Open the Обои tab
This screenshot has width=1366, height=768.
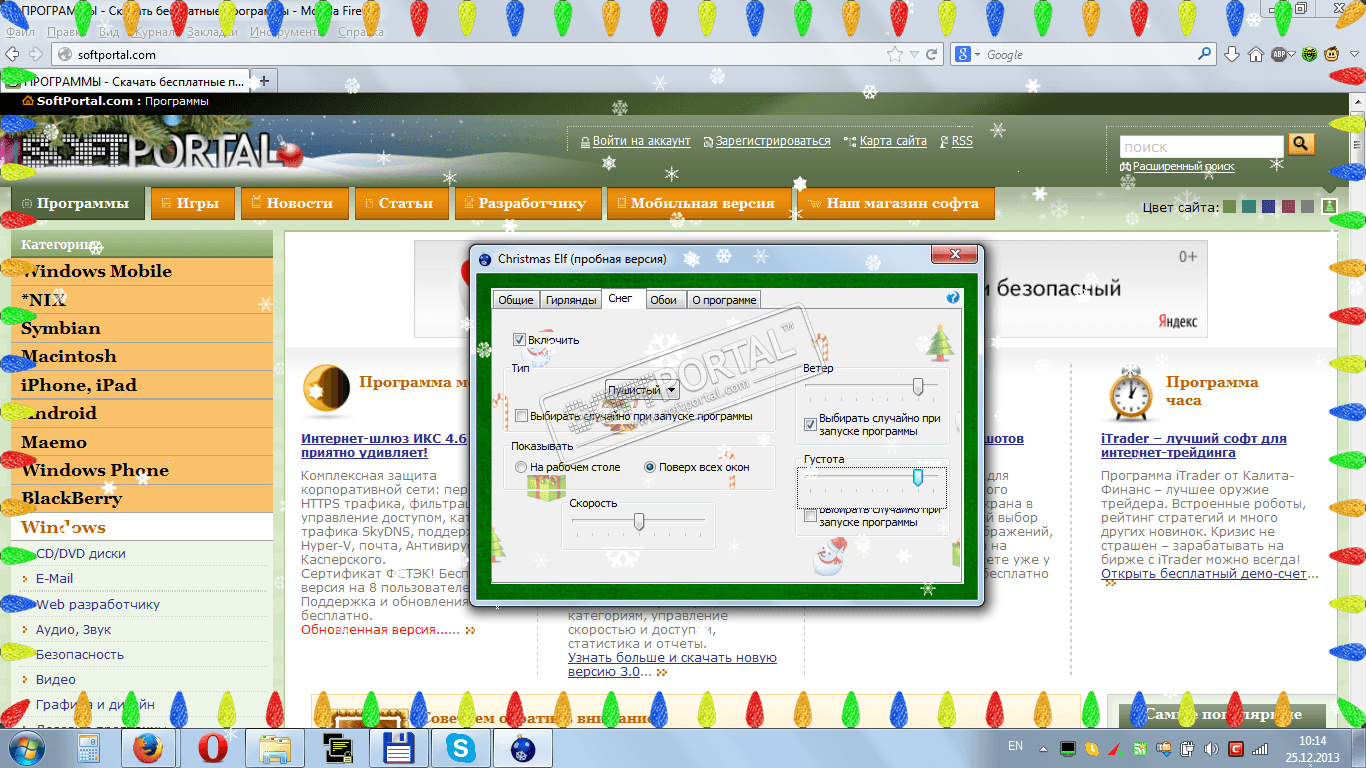pos(663,300)
